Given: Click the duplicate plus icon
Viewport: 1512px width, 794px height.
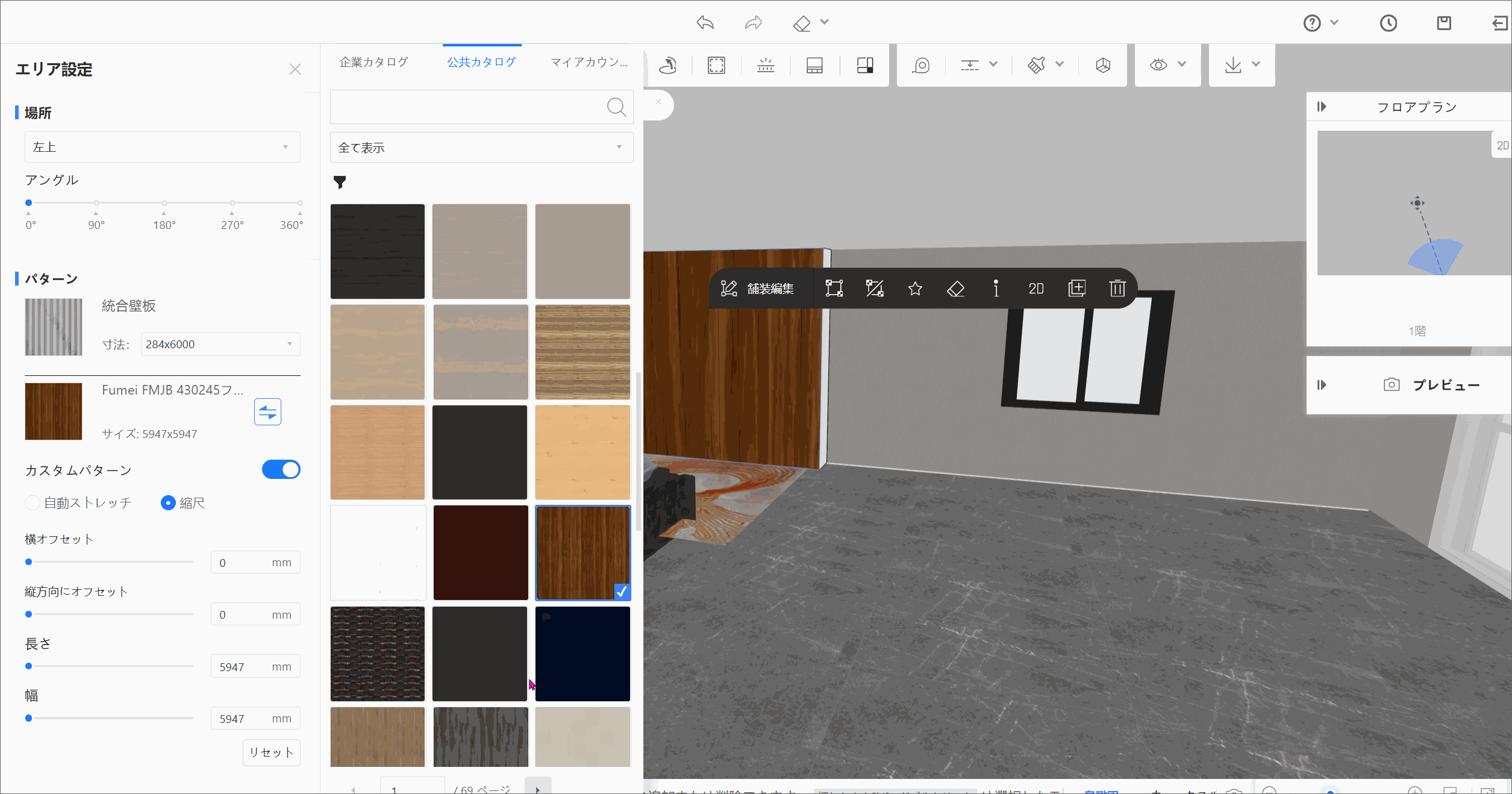Looking at the screenshot, I should [1077, 289].
